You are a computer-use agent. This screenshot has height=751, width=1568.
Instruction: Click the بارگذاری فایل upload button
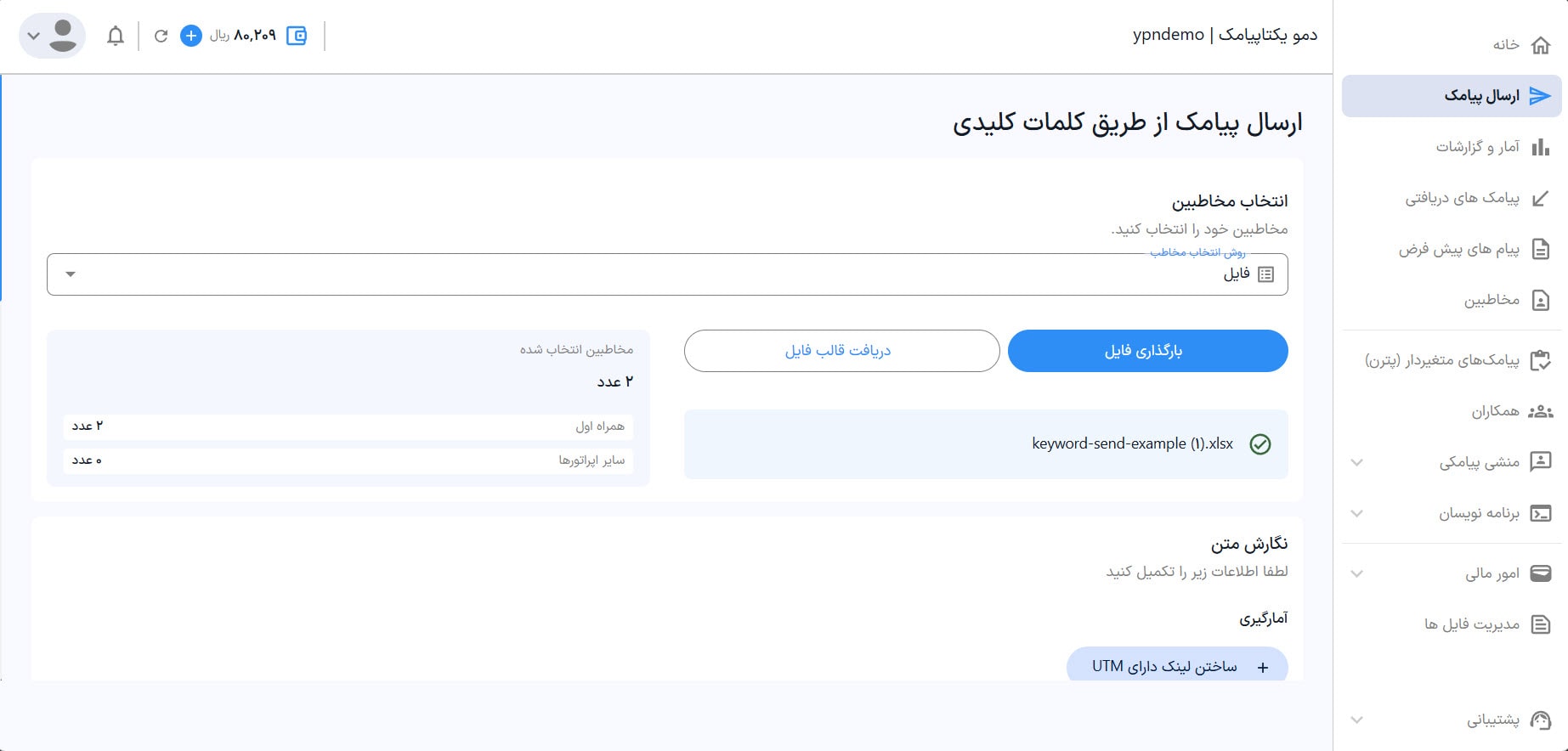tap(1147, 351)
